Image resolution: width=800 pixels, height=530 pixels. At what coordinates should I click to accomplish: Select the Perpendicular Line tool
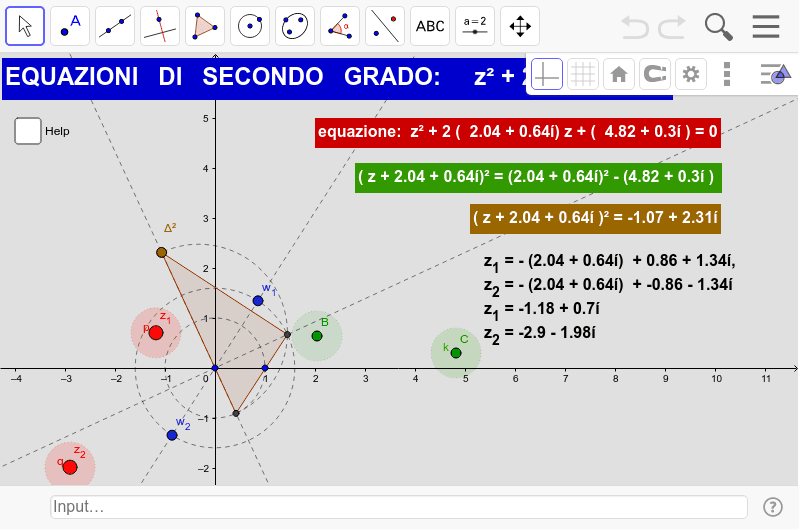pos(160,26)
